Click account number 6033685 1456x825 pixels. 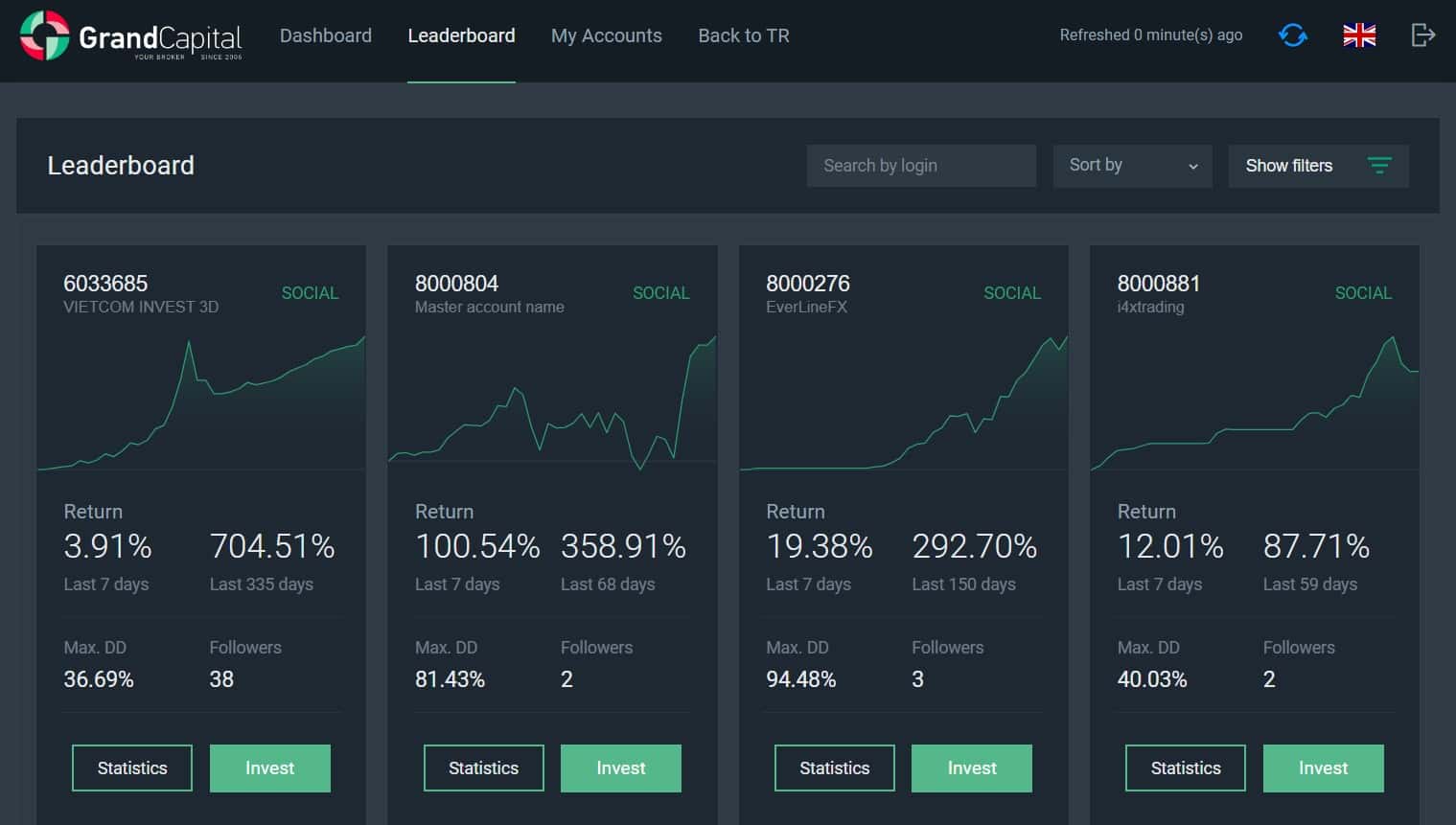pos(105,284)
